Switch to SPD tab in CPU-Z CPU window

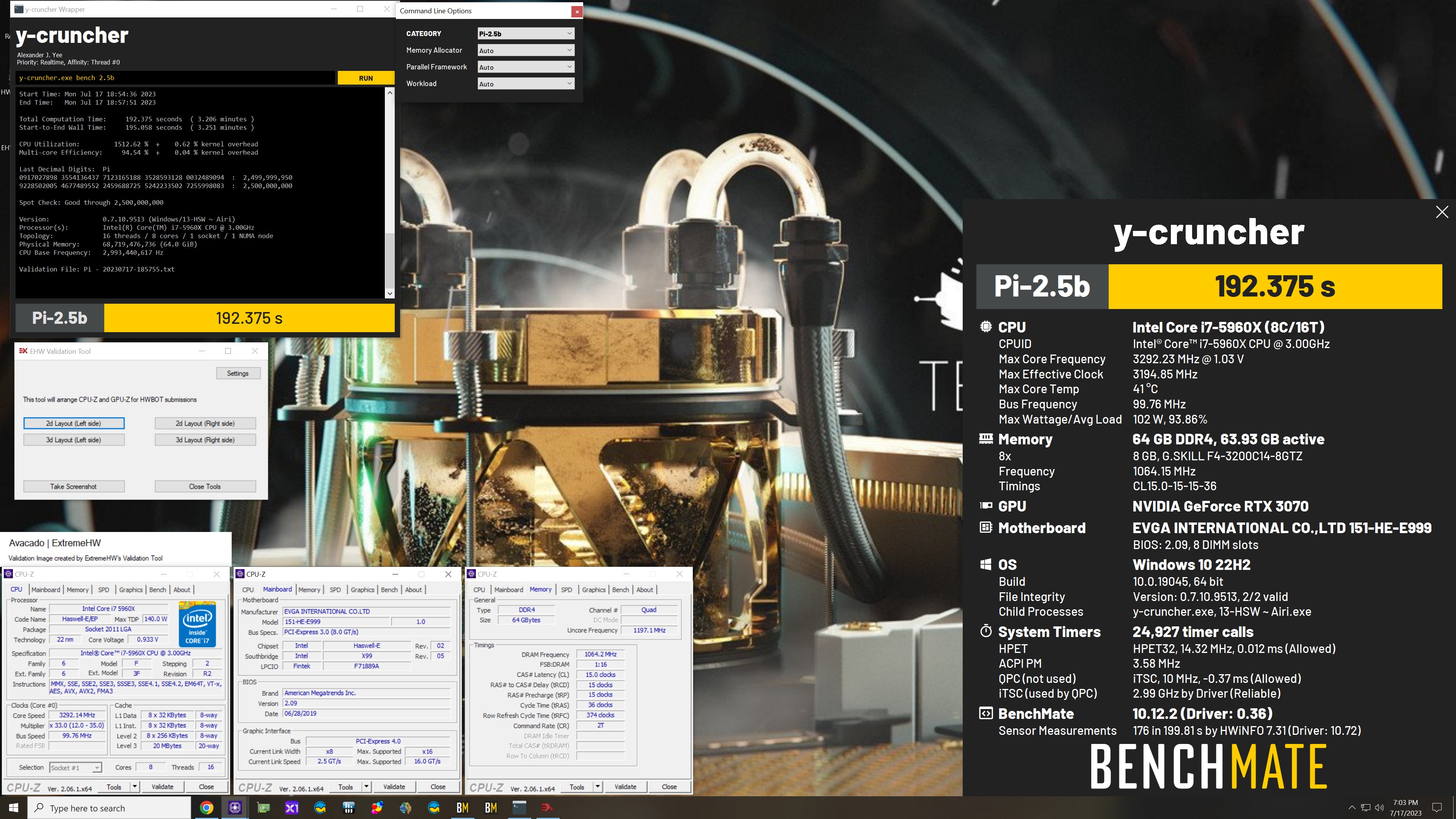[104, 590]
